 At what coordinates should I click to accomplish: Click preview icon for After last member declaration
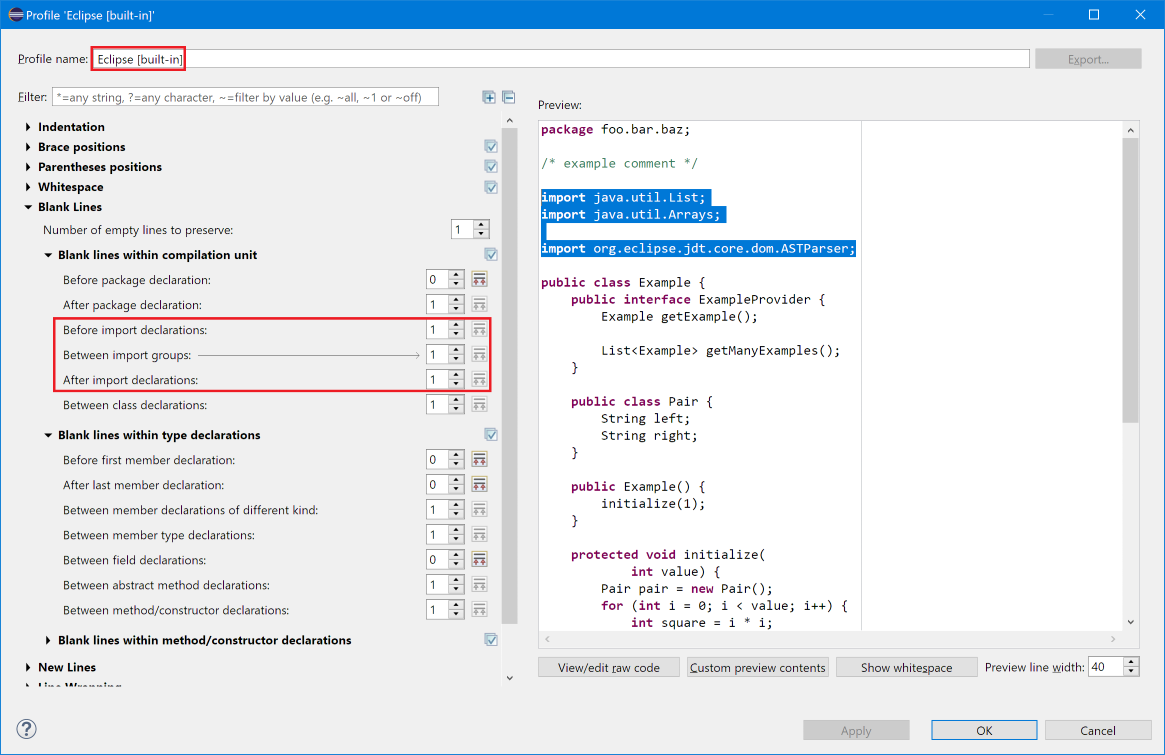479,485
